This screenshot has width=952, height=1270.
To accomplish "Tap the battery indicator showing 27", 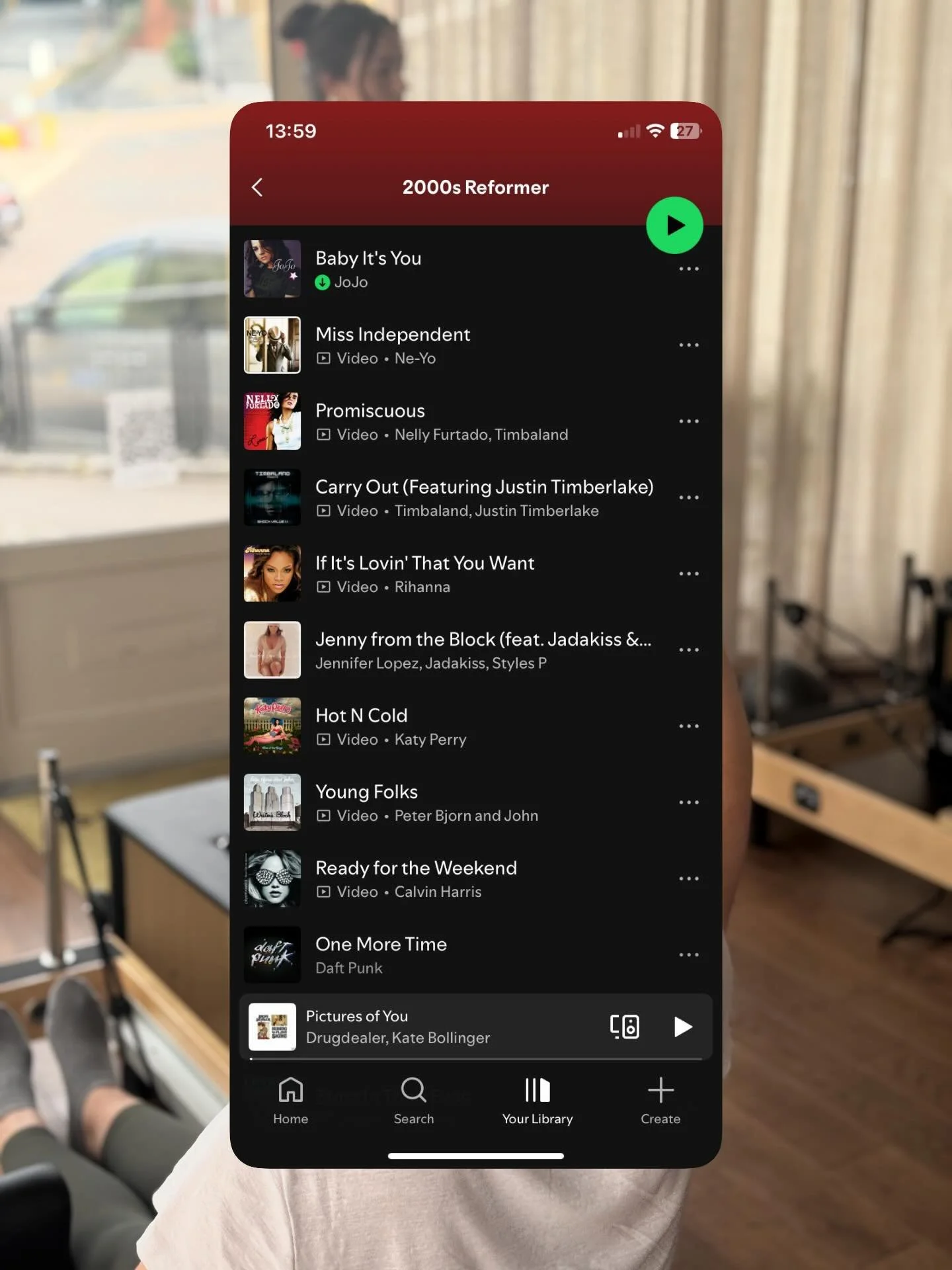I will pyautogui.click(x=686, y=131).
